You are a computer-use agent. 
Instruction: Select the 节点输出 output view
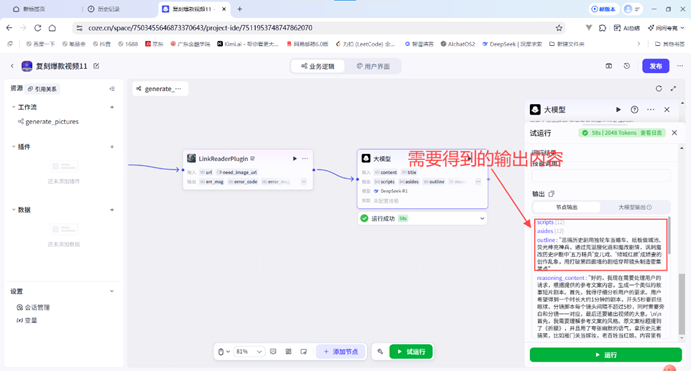(567, 207)
